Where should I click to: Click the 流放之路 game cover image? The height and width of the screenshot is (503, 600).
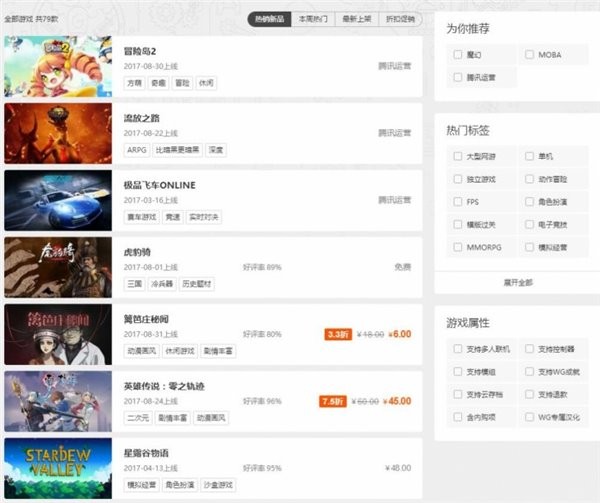click(x=58, y=133)
